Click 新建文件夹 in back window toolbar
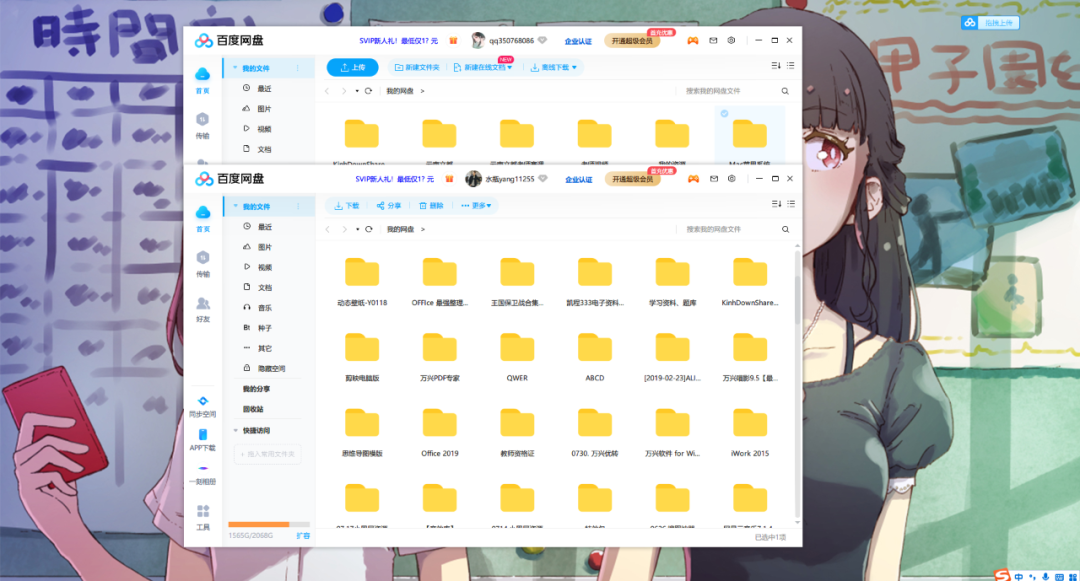 417,67
